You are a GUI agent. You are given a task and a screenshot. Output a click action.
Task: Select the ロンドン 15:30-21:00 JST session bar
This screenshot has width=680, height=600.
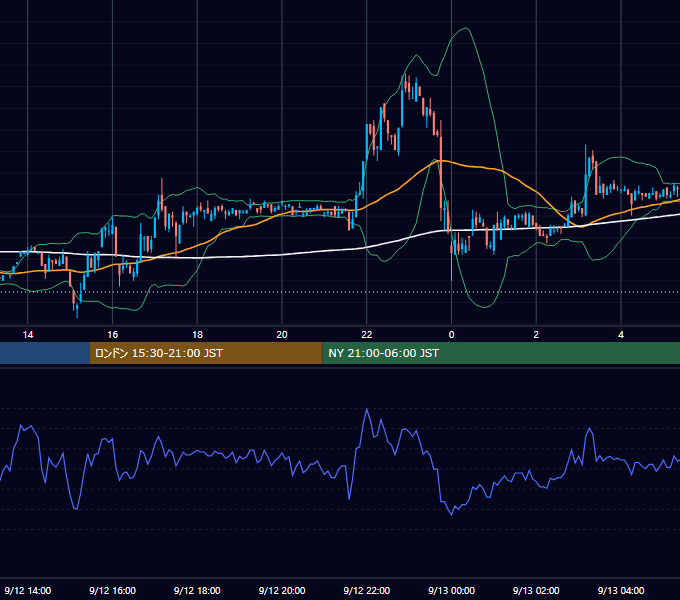(x=206, y=353)
